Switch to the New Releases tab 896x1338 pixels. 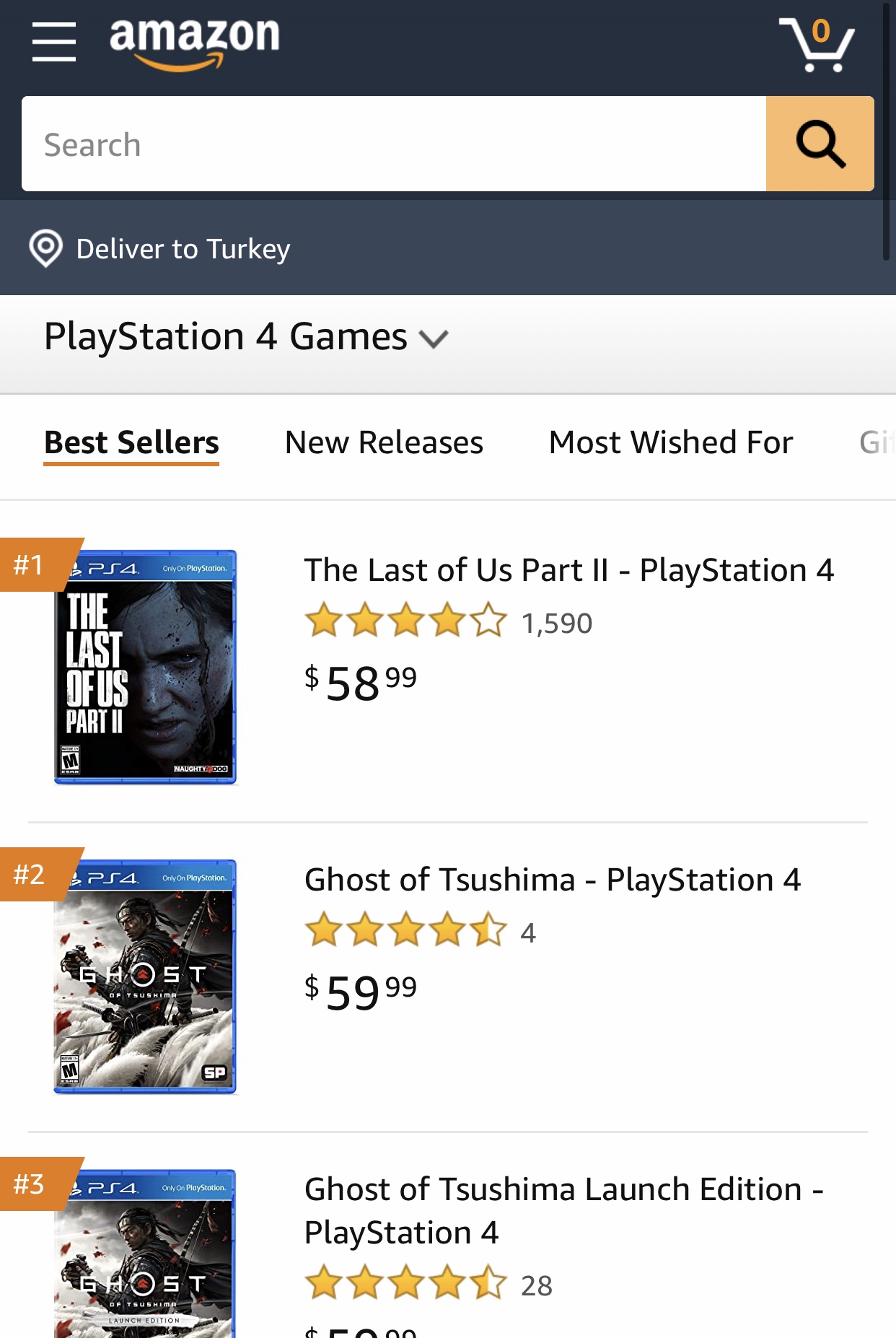pyautogui.click(x=384, y=442)
